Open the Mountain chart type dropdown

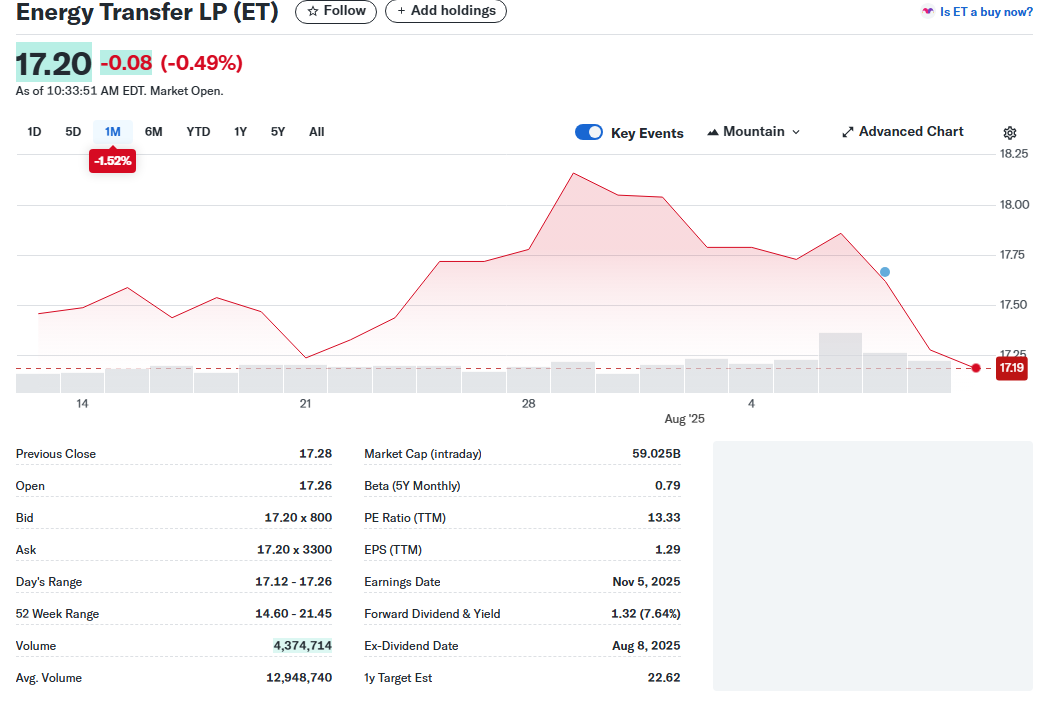click(754, 132)
